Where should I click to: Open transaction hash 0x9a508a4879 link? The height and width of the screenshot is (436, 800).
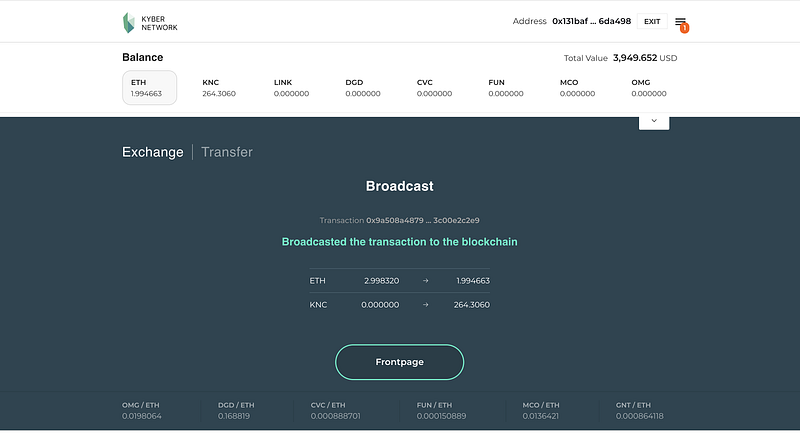422,220
